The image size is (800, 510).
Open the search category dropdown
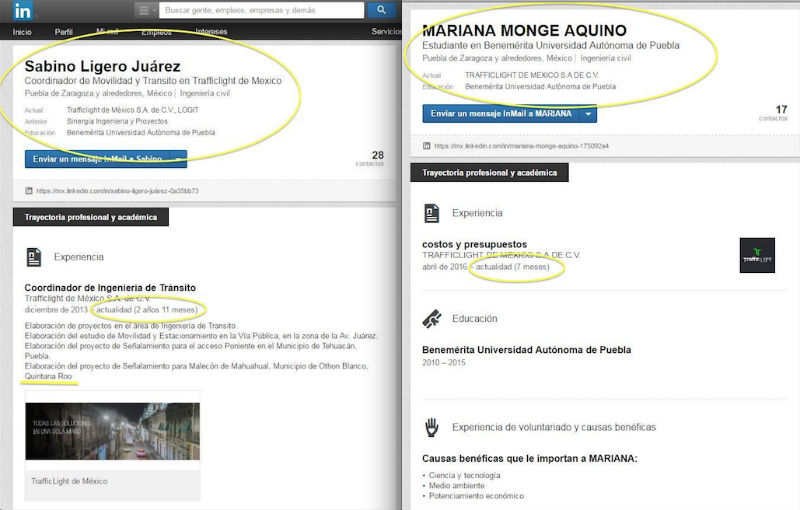(x=146, y=10)
